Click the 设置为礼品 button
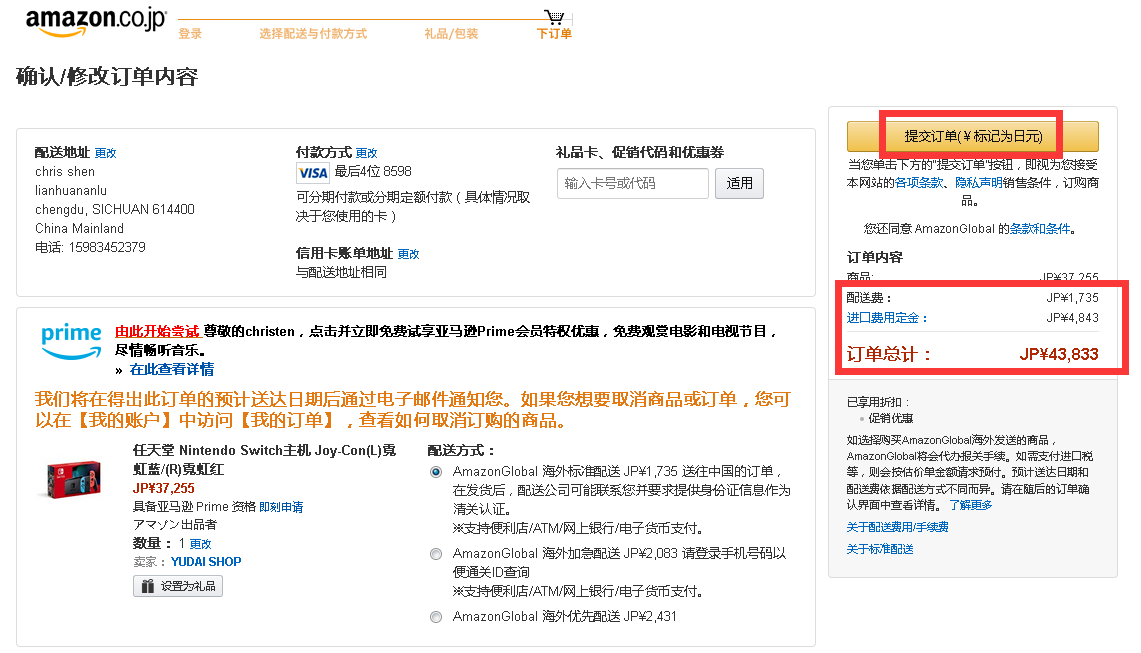Image resolution: width=1141 pixels, height=653 pixels. coord(178,586)
